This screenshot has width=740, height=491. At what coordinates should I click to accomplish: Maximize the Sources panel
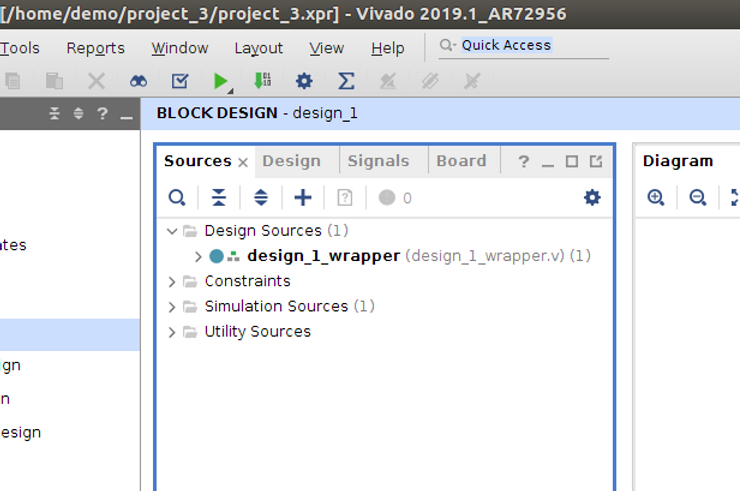point(572,162)
